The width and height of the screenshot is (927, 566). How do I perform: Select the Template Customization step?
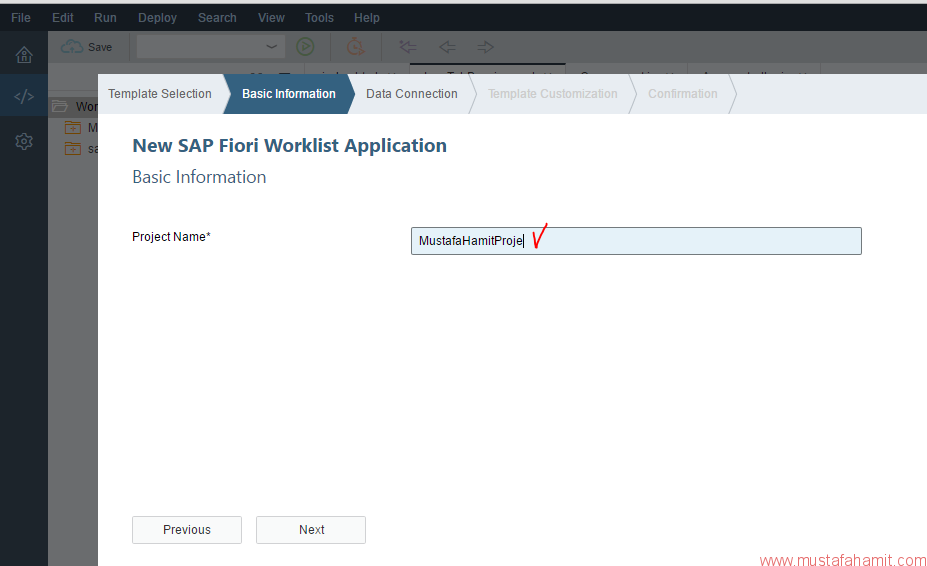click(x=552, y=93)
